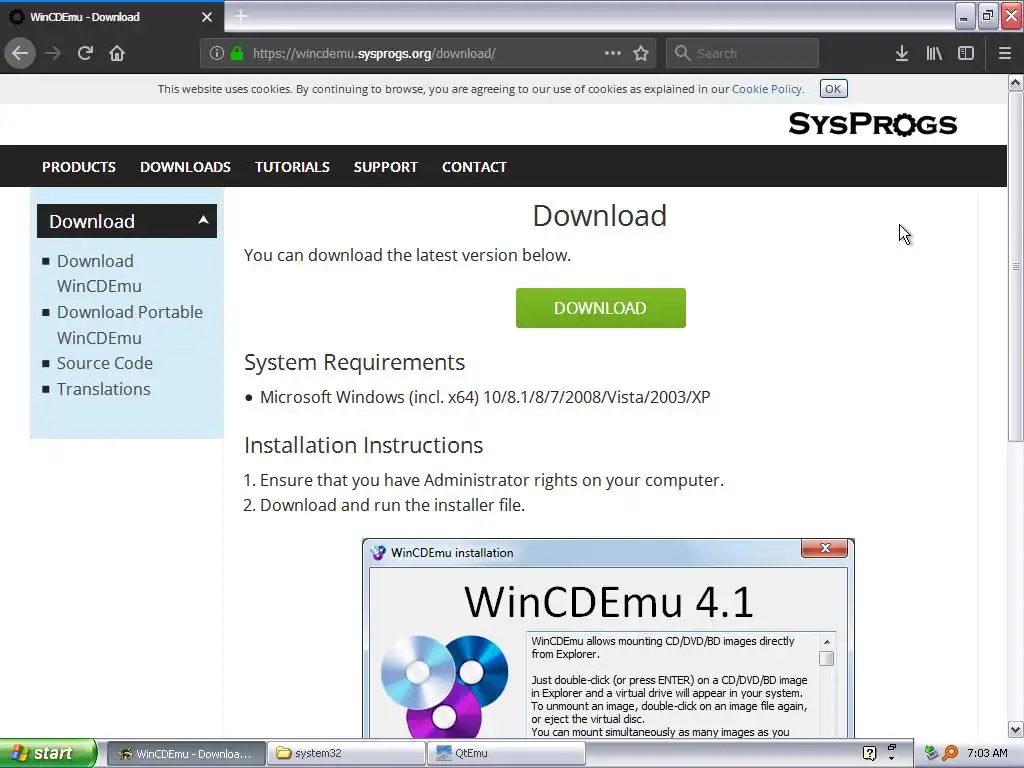Viewport: 1024px width, 768px height.
Task: Switch to WinCDEmu taskbar button
Action: (x=186, y=754)
